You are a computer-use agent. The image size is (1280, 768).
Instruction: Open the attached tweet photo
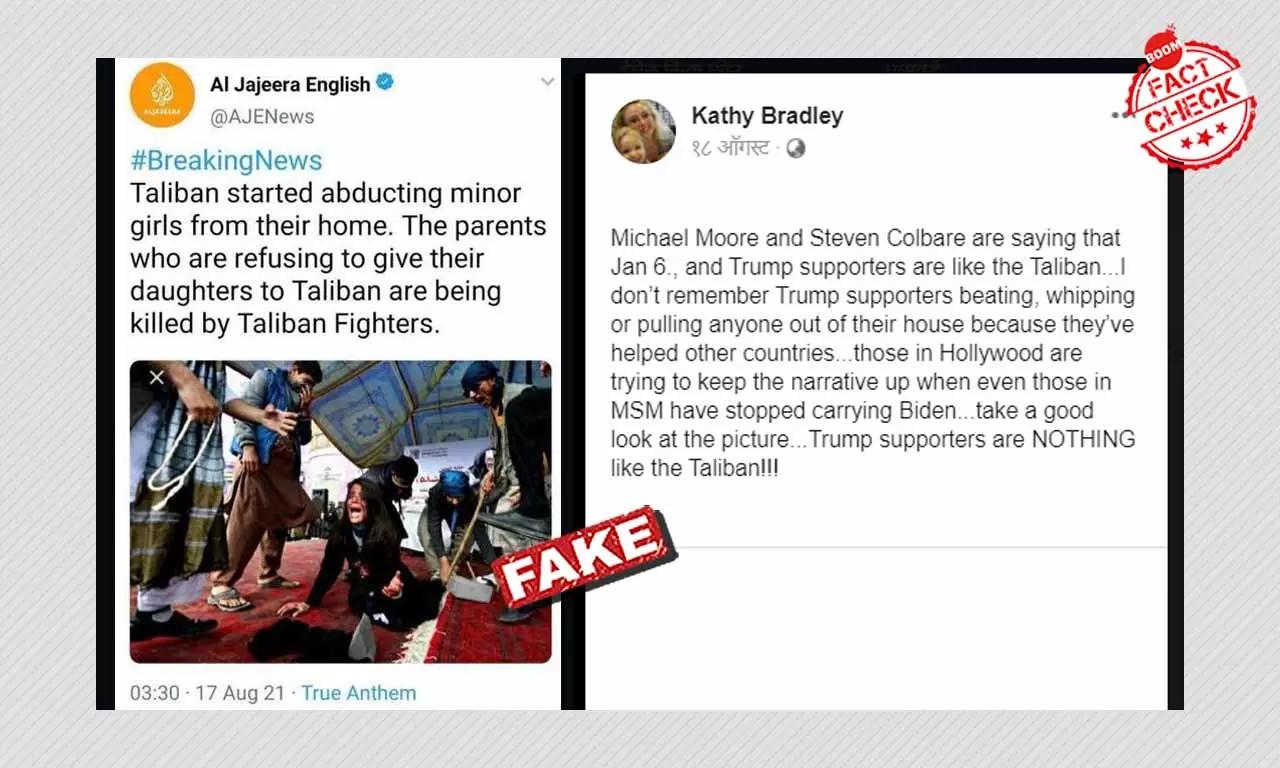(340, 511)
